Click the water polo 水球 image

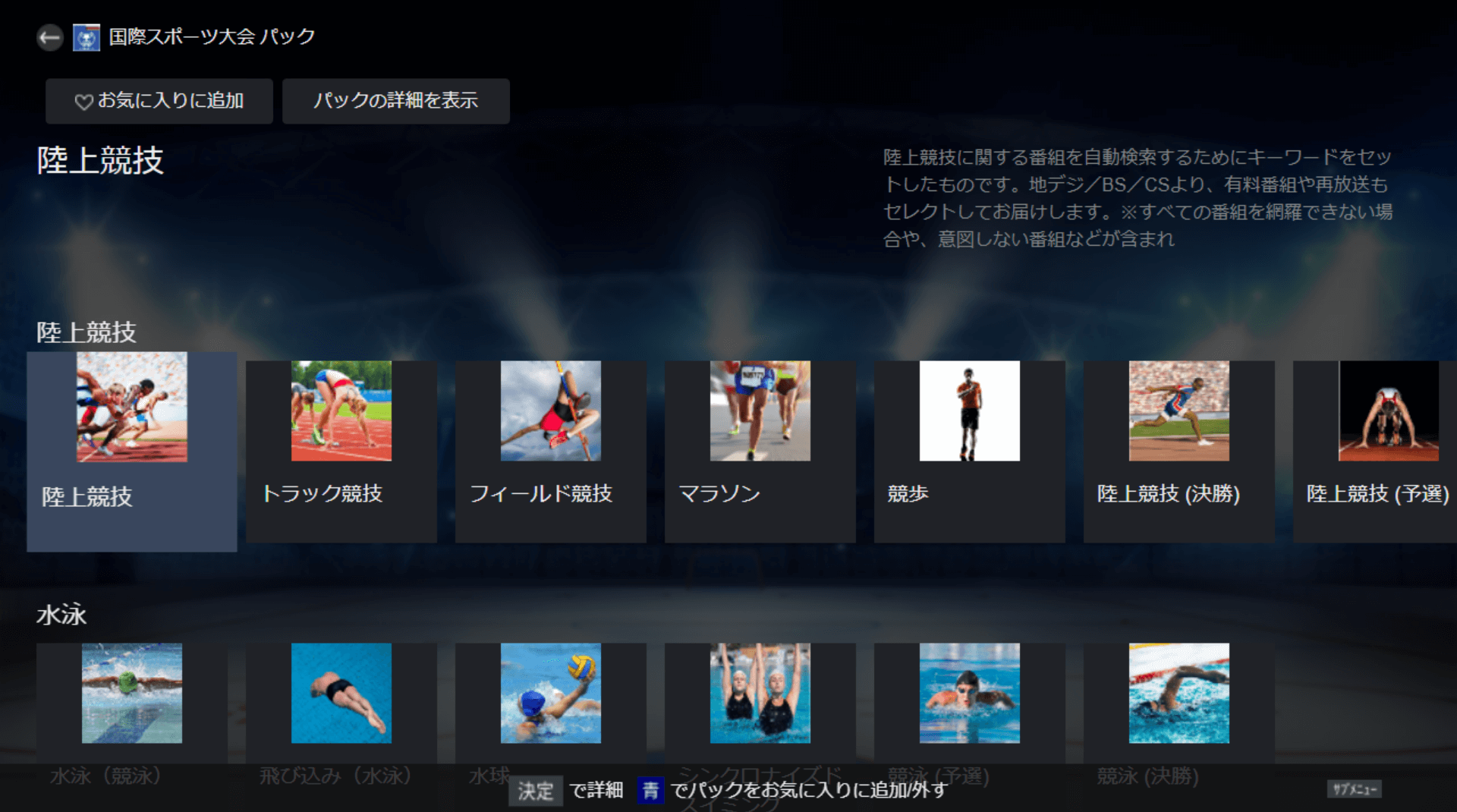tap(551, 693)
